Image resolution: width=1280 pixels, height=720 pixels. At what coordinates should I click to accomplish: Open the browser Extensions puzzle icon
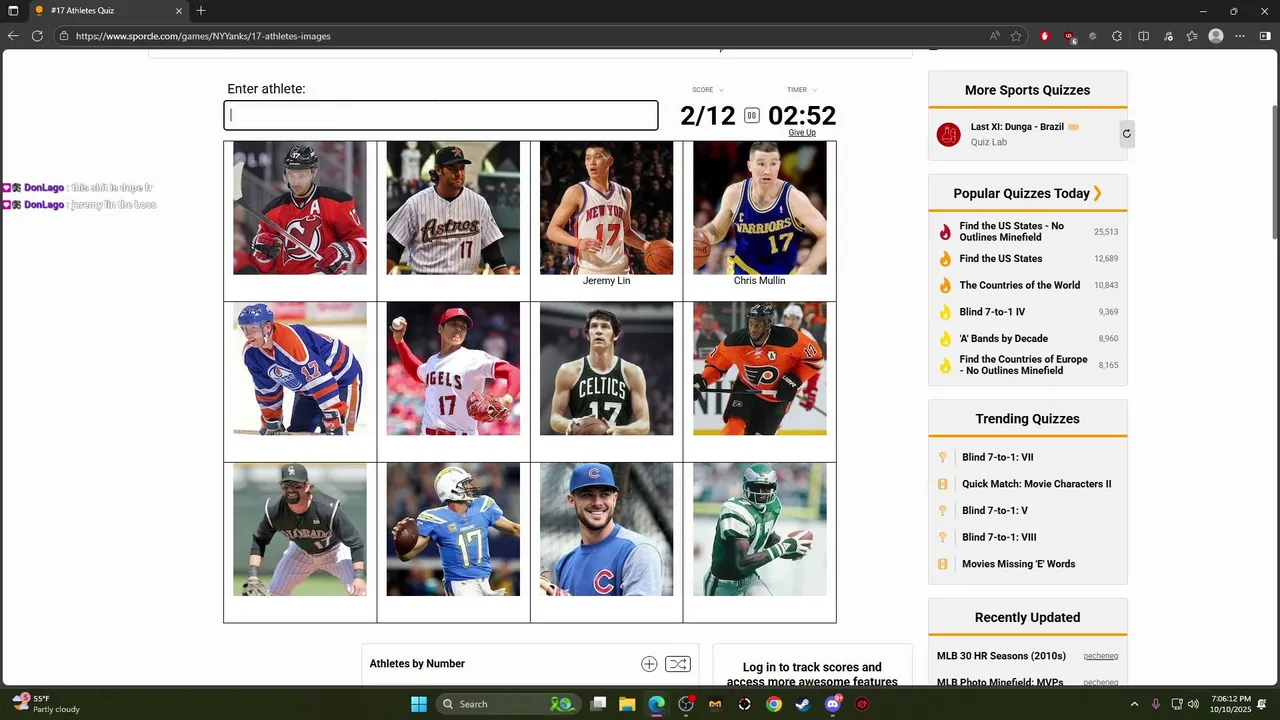pyautogui.click(x=1116, y=36)
